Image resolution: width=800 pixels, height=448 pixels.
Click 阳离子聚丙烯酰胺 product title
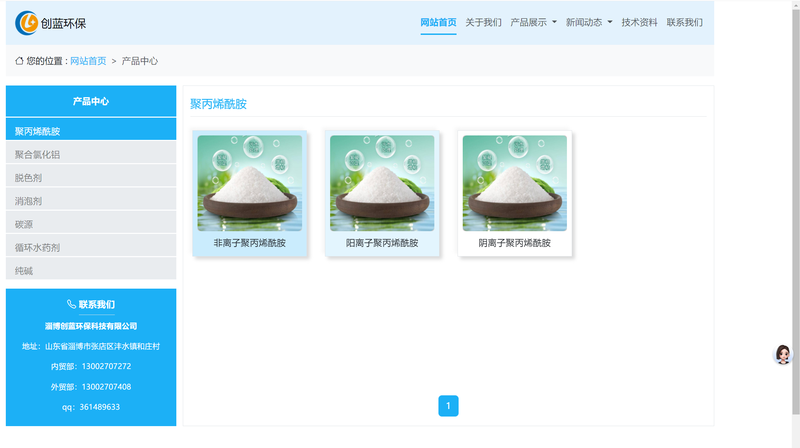pos(382,243)
